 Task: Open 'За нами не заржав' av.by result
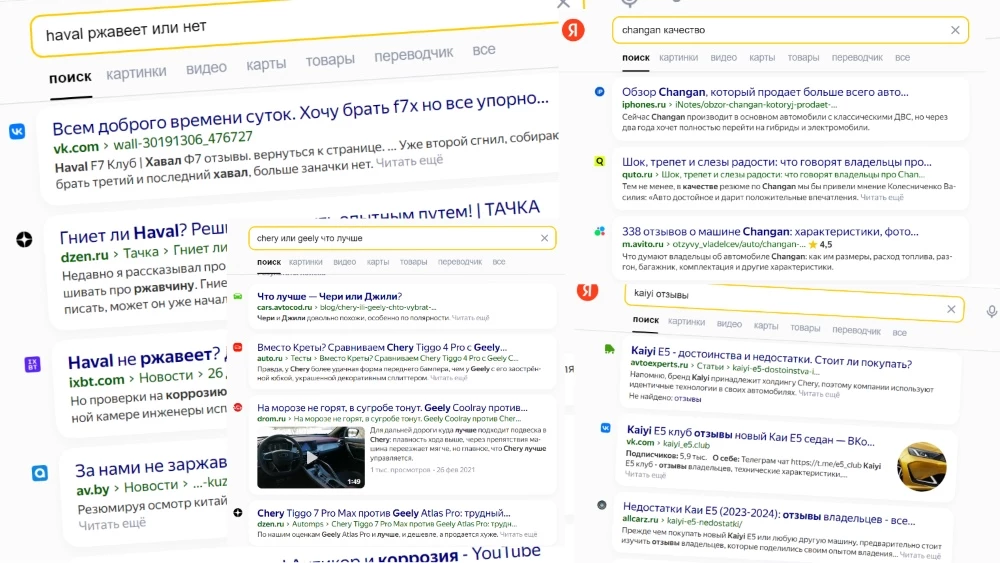coord(151,467)
